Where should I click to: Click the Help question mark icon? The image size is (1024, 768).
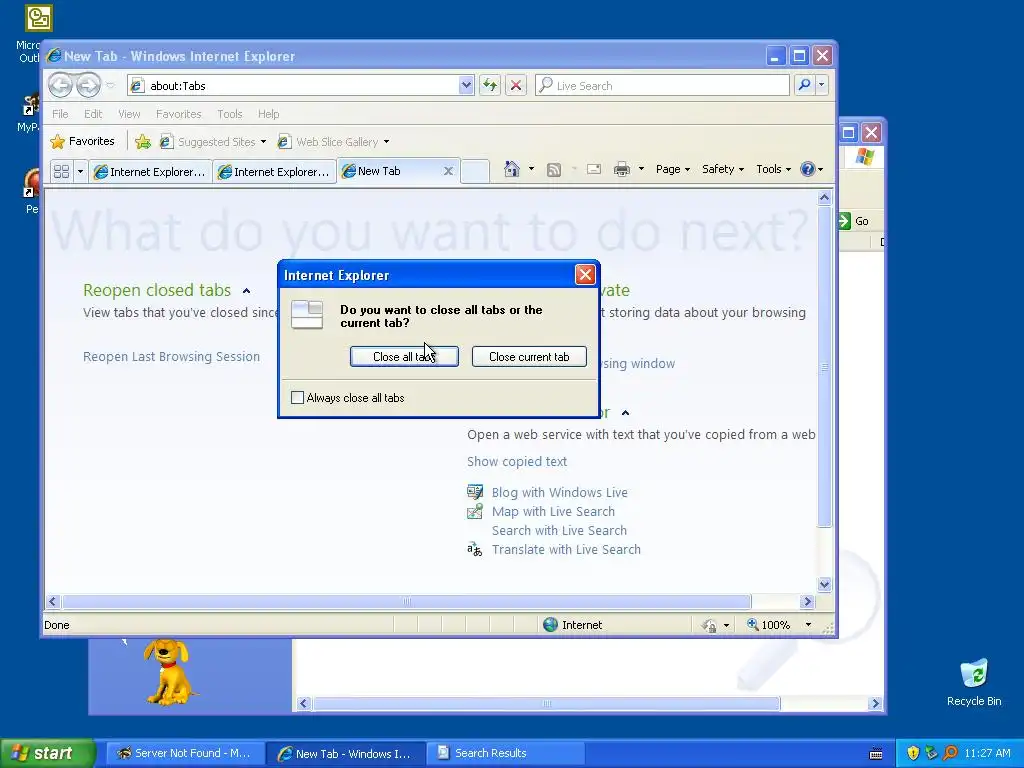coord(808,169)
